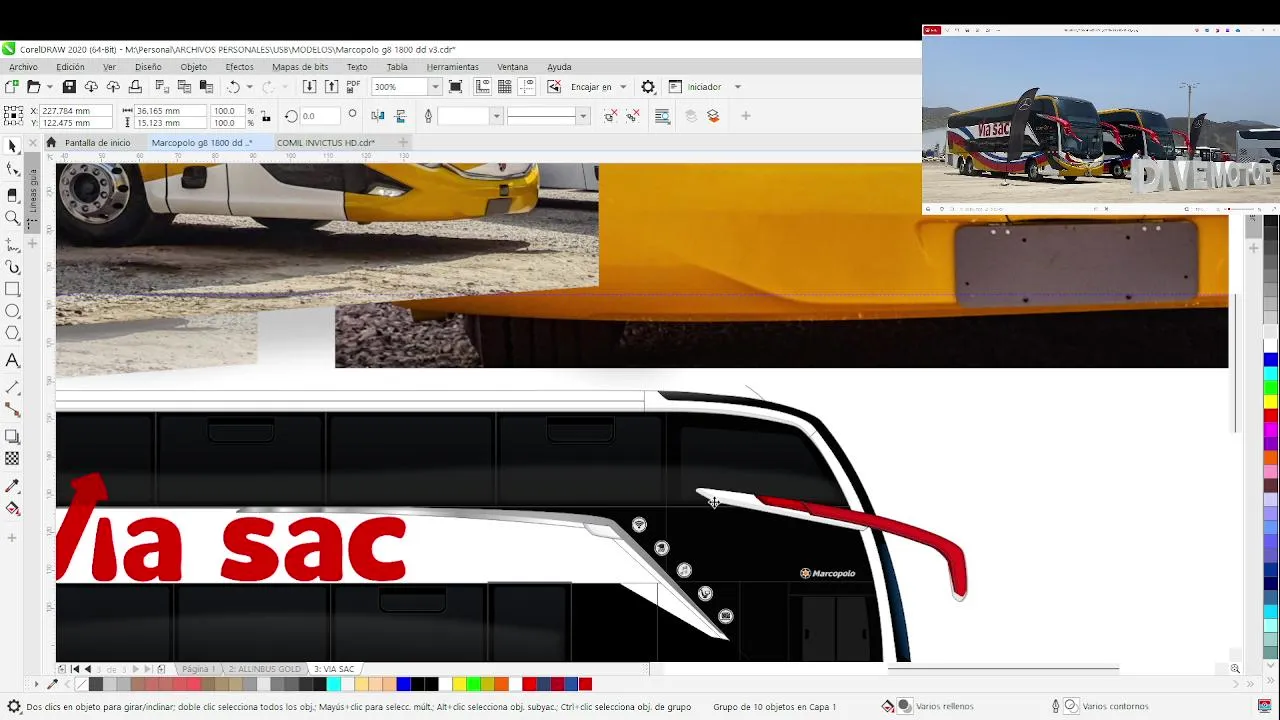The width and height of the screenshot is (1280, 720).
Task: Select the Text tool
Action: [12, 361]
